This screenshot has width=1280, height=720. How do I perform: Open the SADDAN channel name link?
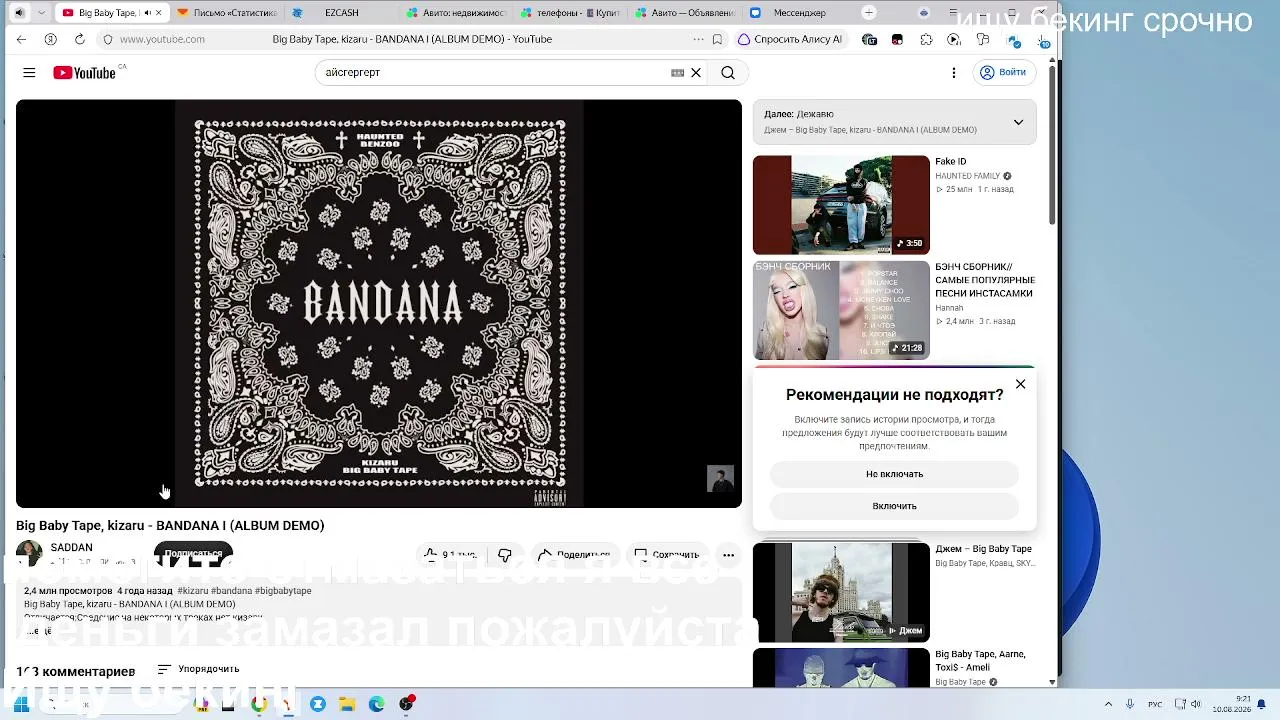click(72, 548)
